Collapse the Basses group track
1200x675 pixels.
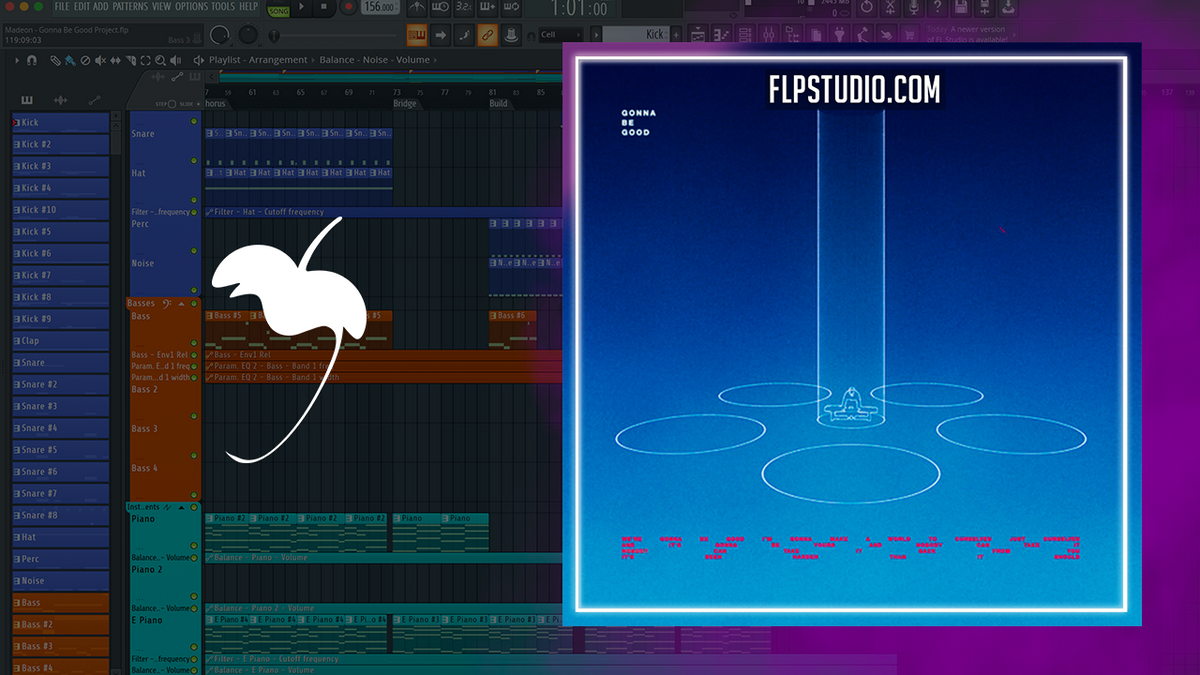coord(180,304)
